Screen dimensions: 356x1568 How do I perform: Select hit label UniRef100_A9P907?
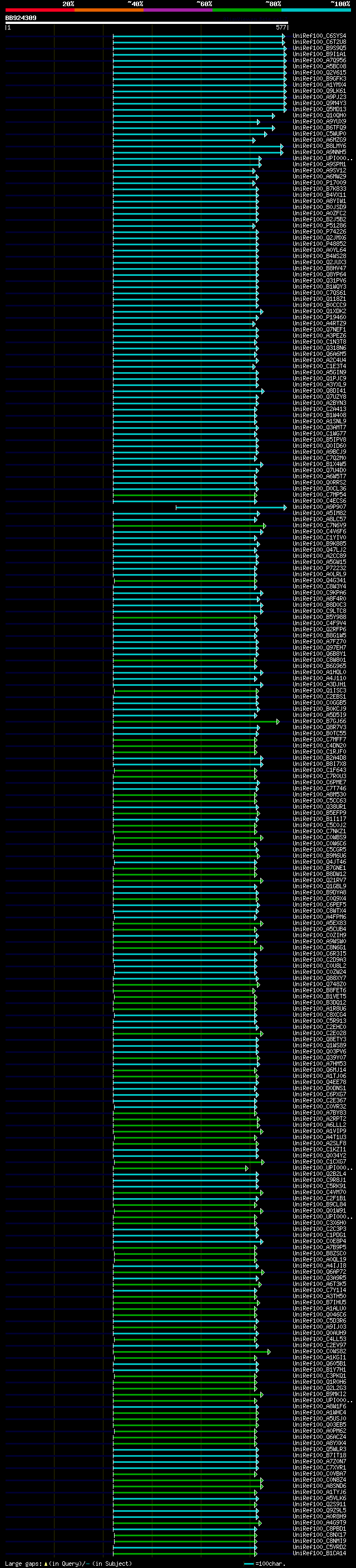[319, 507]
